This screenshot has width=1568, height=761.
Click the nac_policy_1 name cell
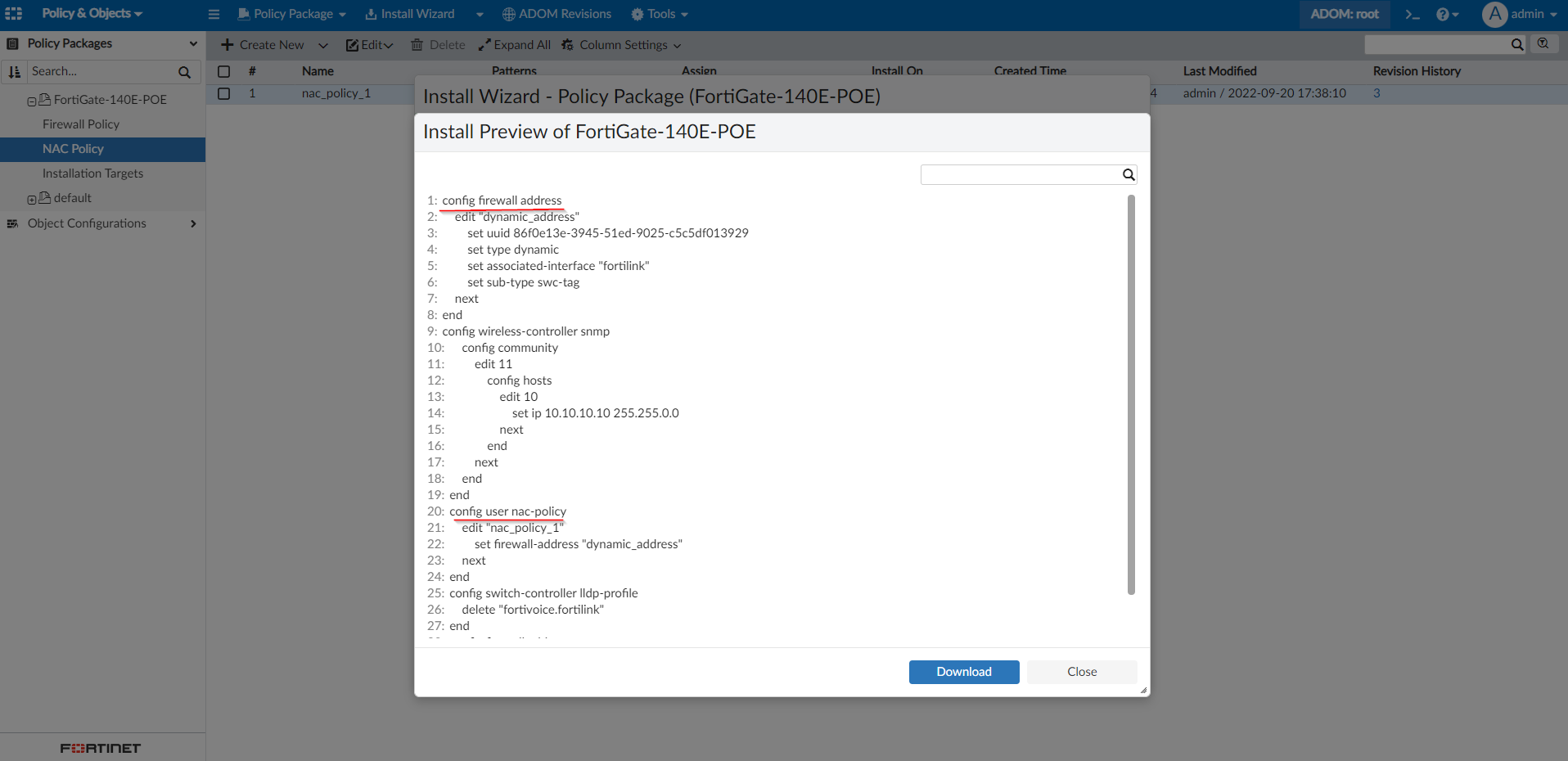pos(336,93)
